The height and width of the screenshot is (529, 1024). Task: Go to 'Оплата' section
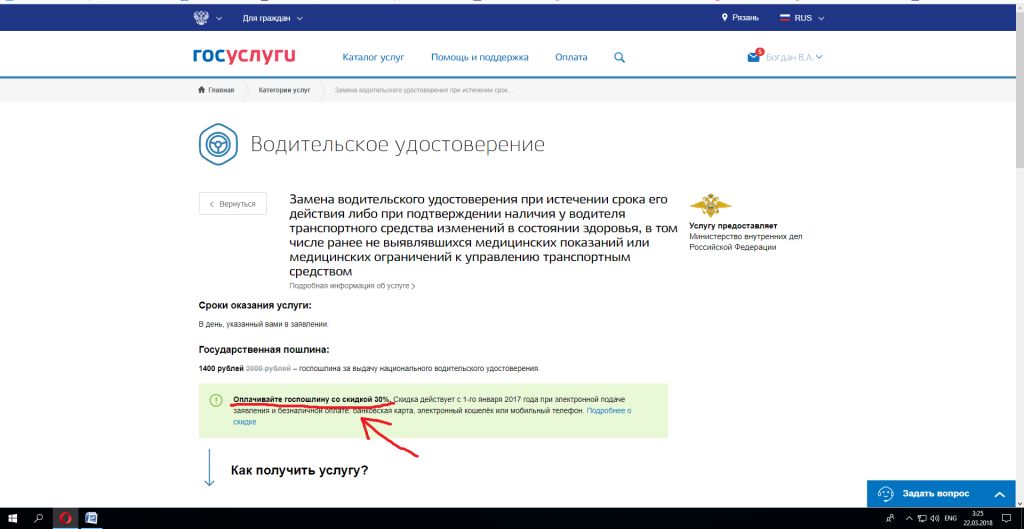(x=571, y=58)
